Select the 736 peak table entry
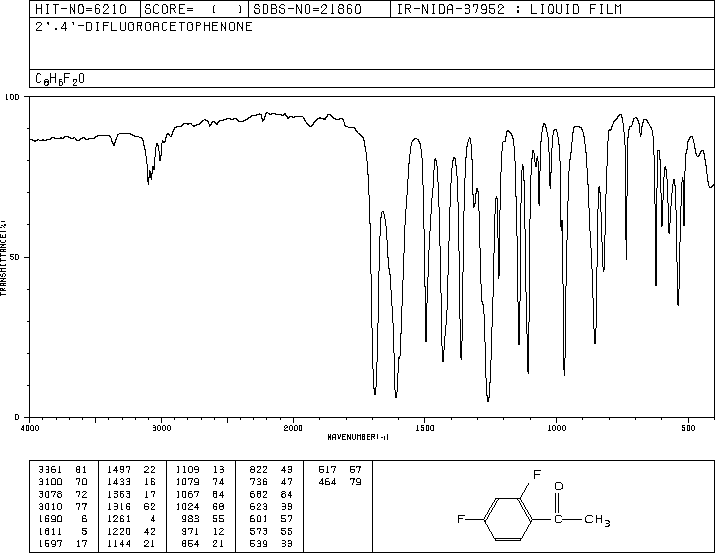715x553 pixels. pos(271,482)
